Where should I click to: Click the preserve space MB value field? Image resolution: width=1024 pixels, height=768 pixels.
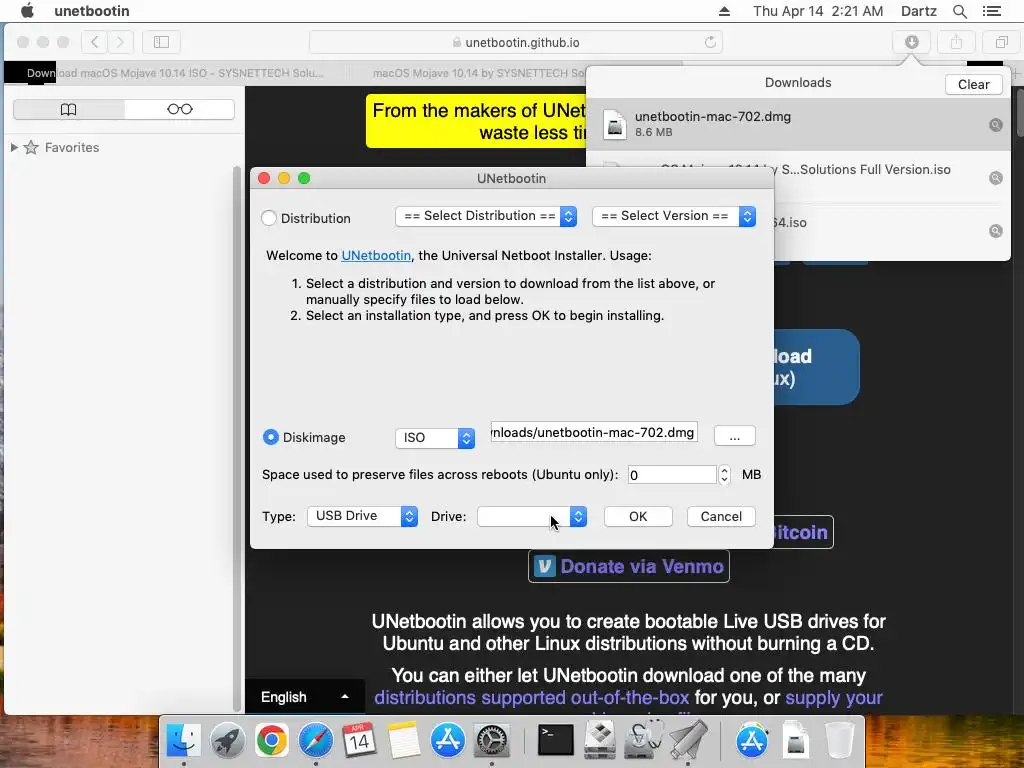point(672,475)
